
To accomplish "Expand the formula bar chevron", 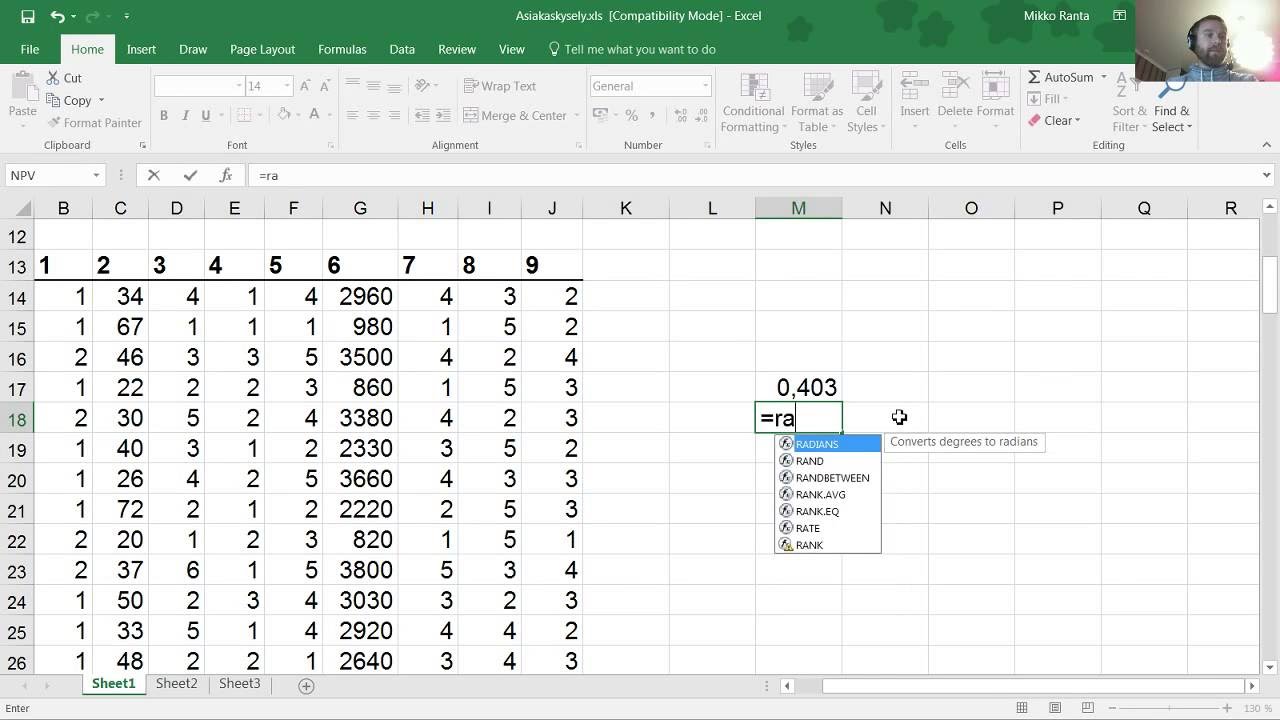I will pyautogui.click(x=1268, y=175).
